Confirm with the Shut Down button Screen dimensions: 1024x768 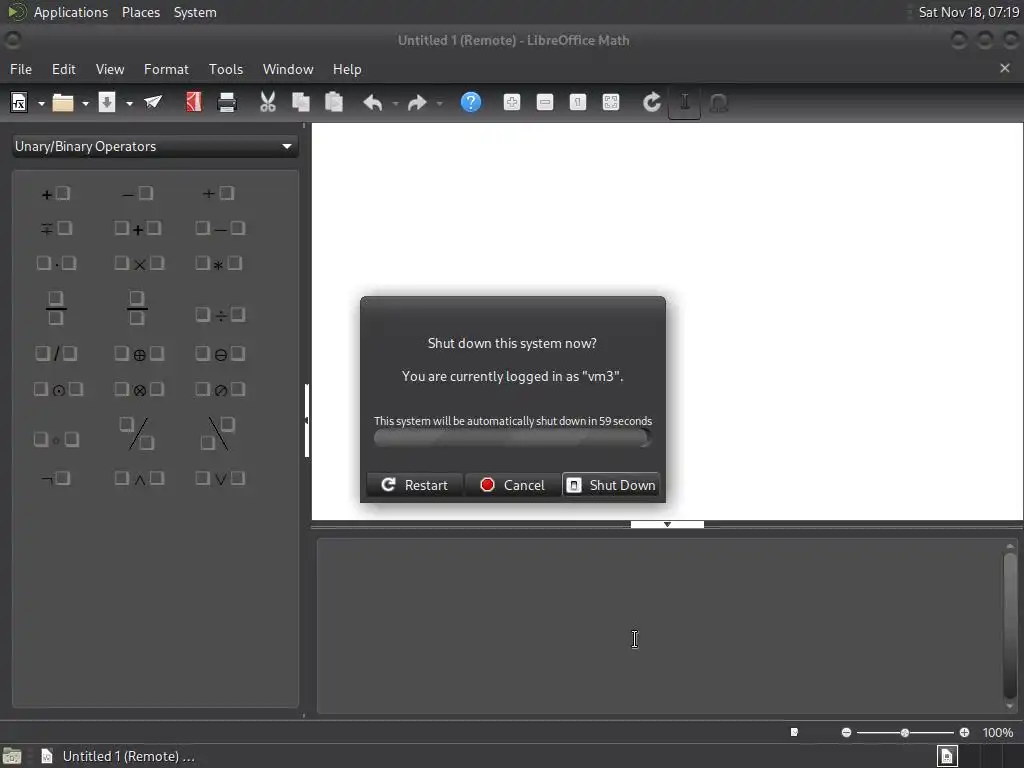point(611,485)
